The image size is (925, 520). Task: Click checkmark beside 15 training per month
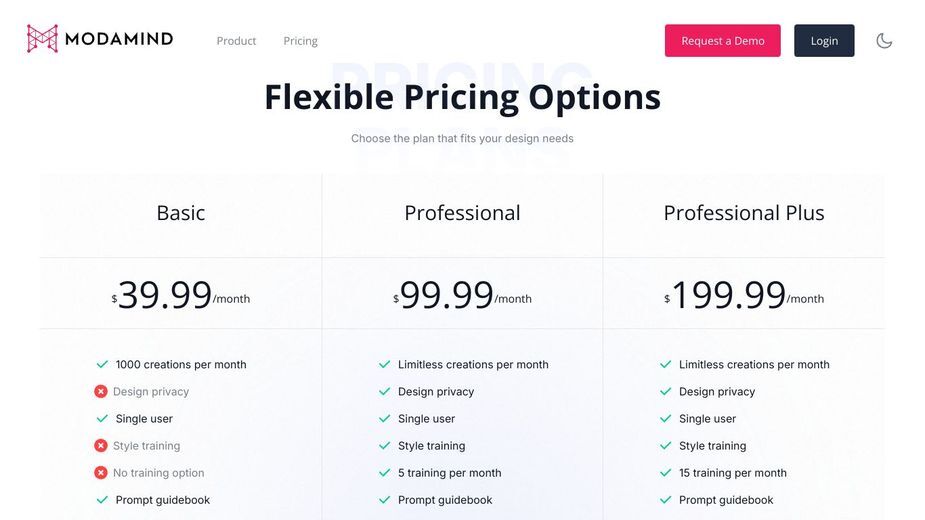point(665,473)
